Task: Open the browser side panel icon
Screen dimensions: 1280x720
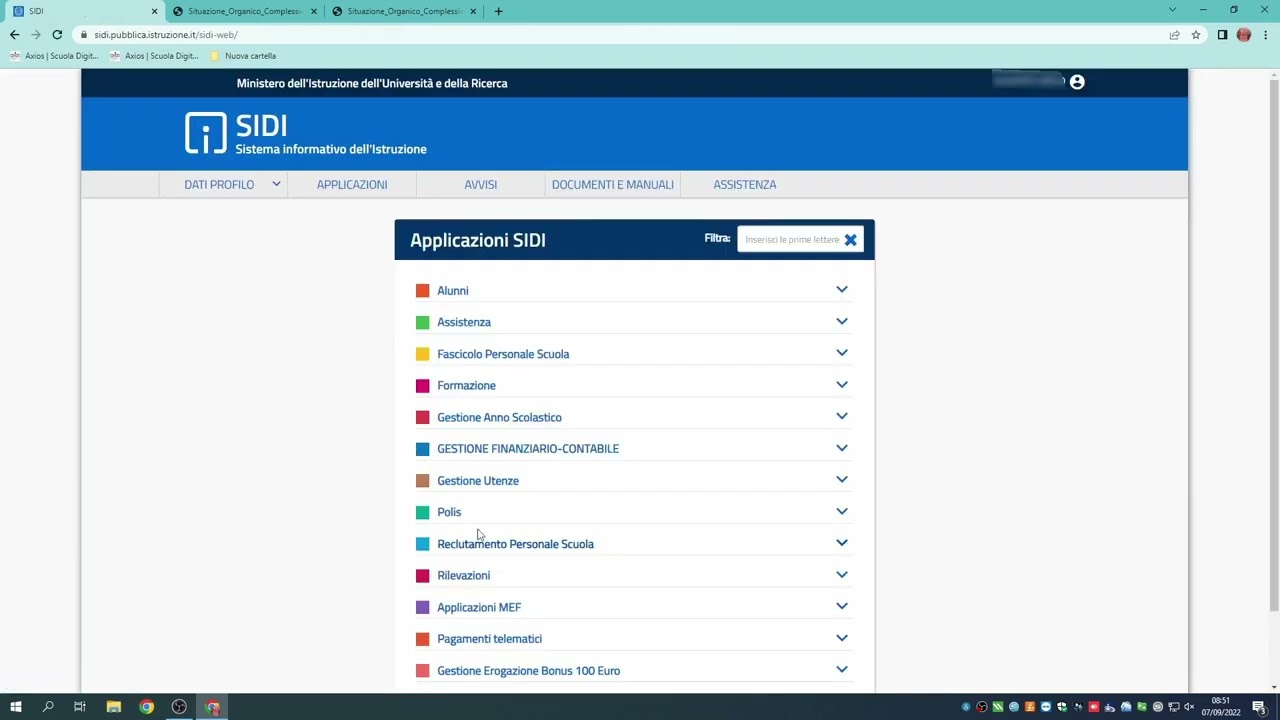Action: coord(1222,35)
